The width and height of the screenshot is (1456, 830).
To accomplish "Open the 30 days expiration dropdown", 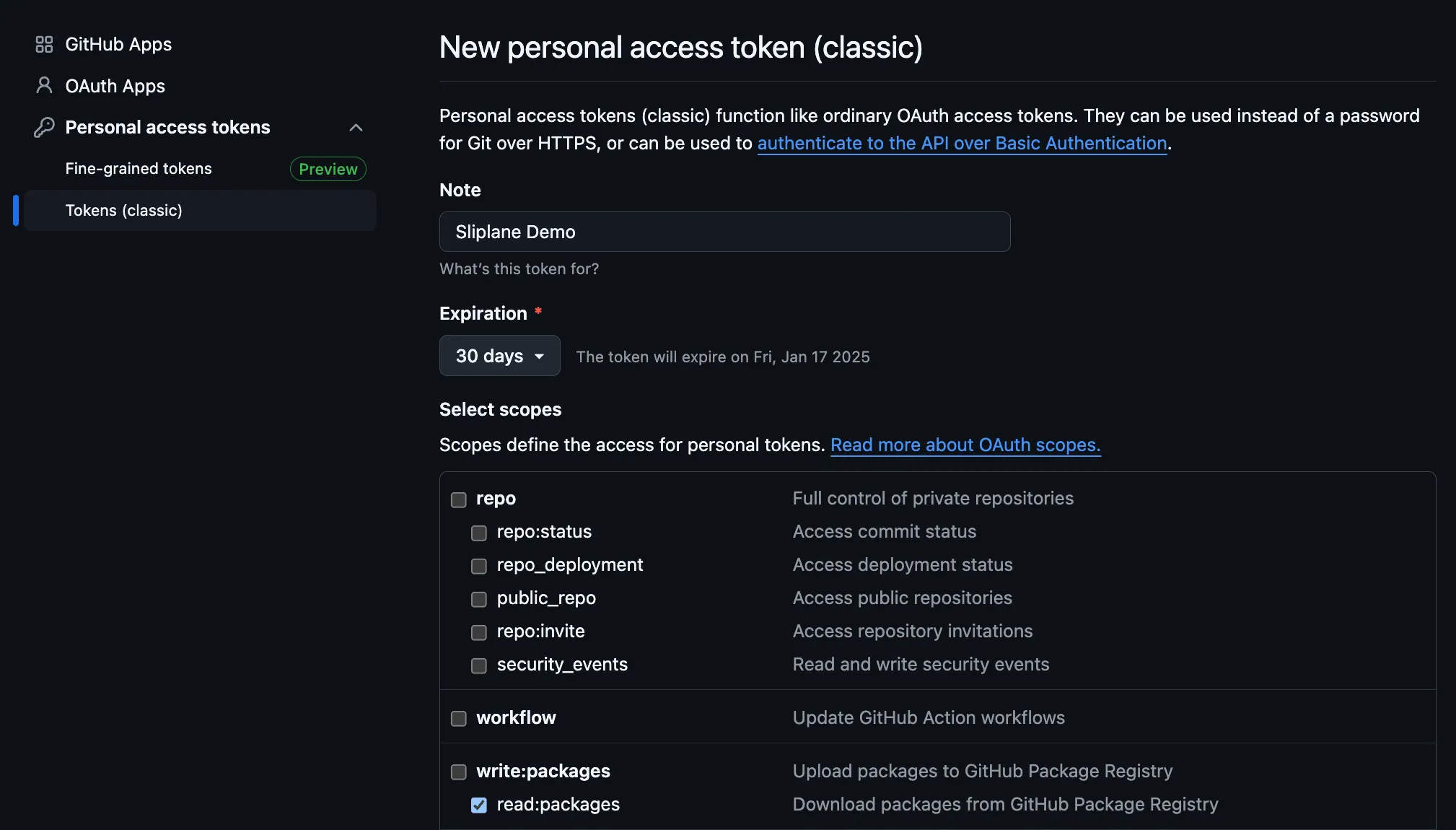I will pyautogui.click(x=499, y=355).
